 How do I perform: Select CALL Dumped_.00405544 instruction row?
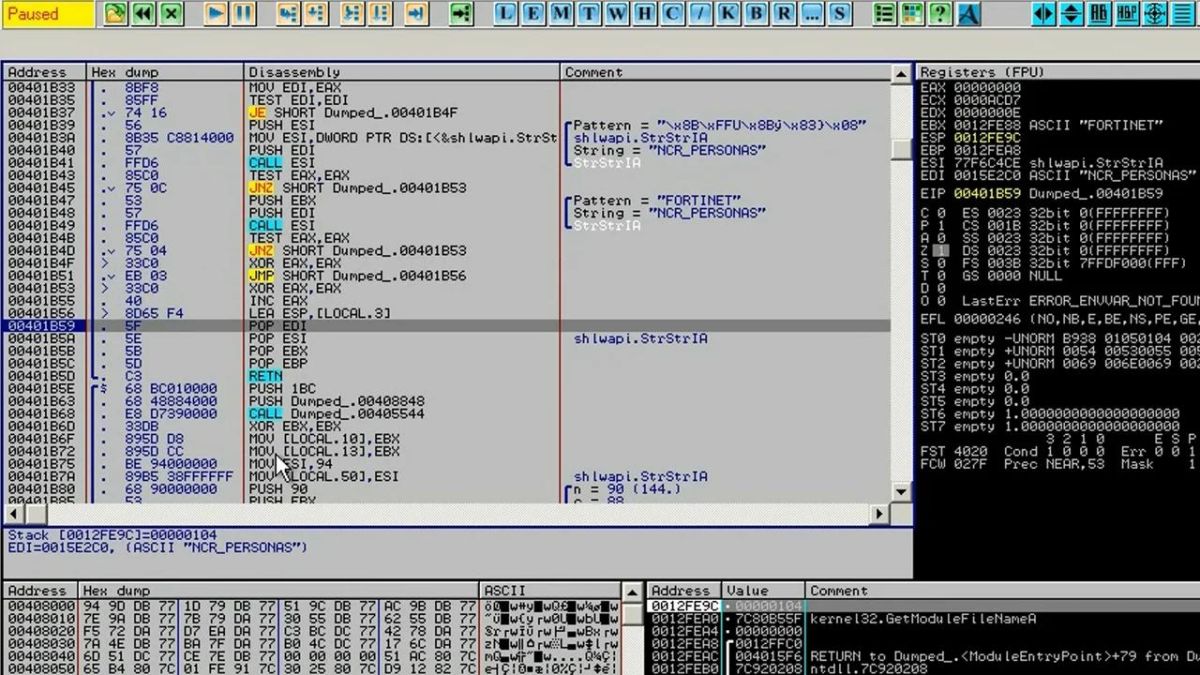coord(446,413)
